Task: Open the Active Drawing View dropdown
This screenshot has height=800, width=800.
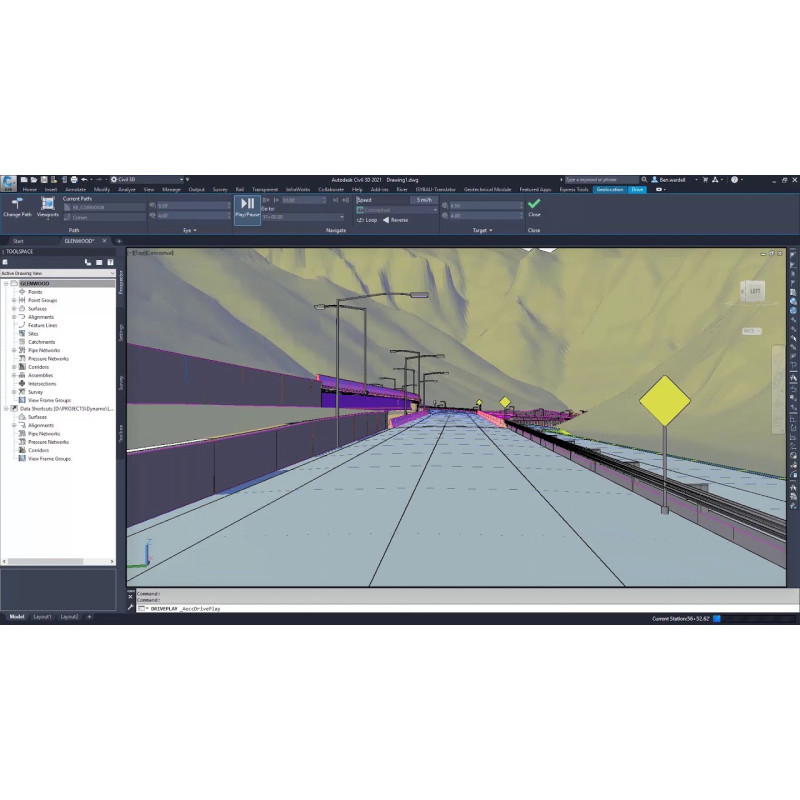Action: pyautogui.click(x=60, y=273)
